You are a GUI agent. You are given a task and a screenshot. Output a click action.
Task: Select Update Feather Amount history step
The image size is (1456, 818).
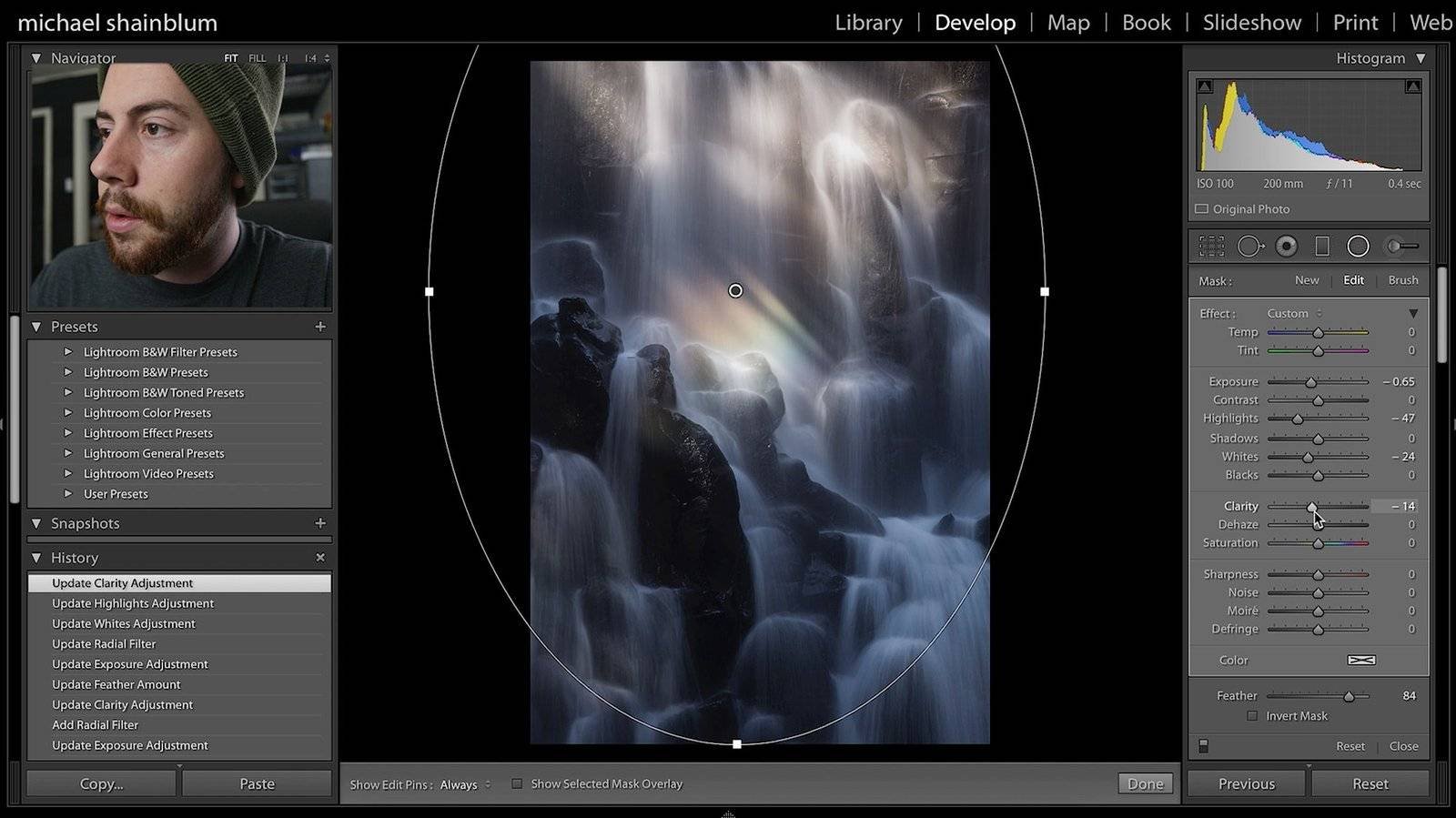point(116,684)
